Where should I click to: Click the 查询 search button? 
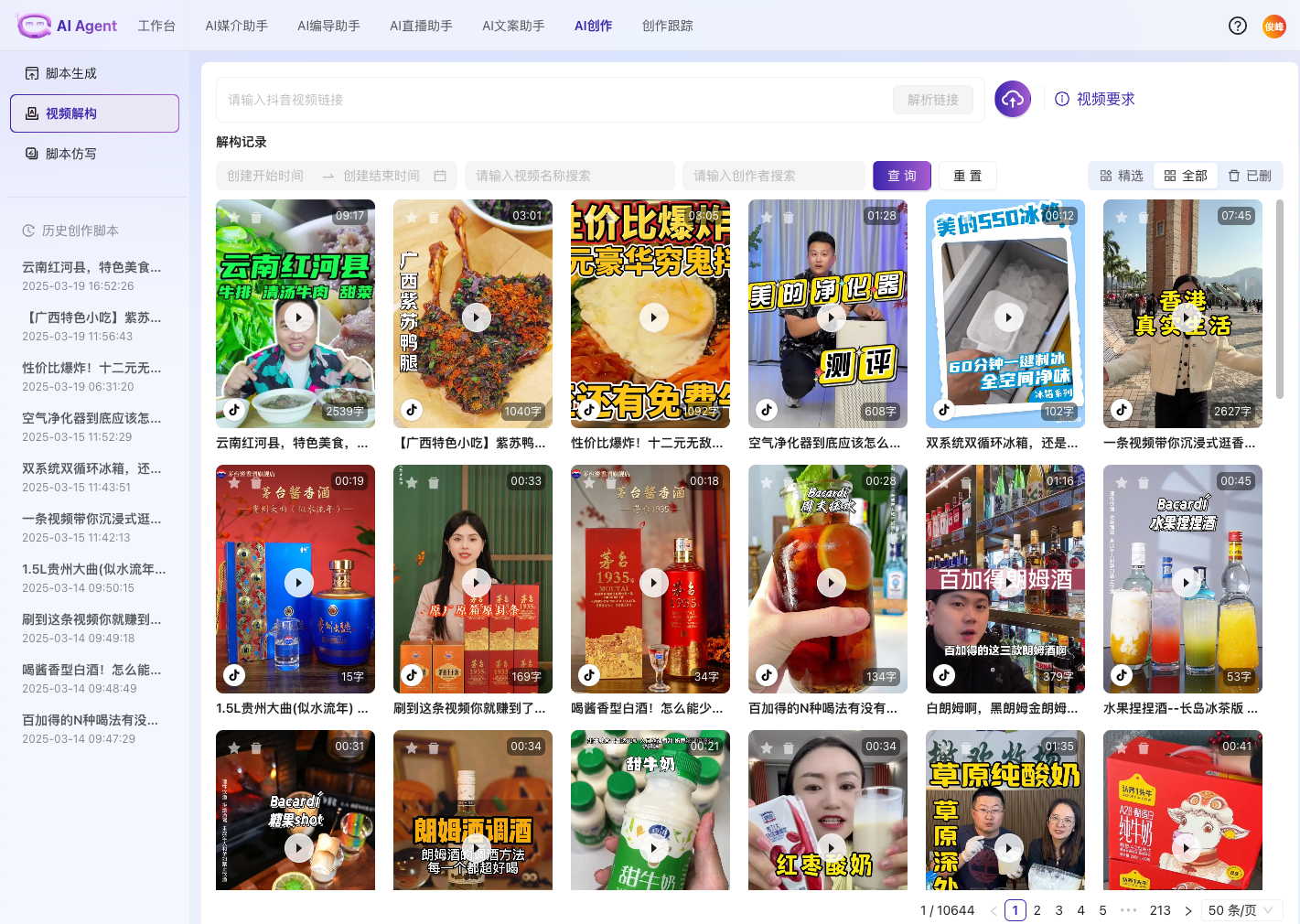pos(901,176)
